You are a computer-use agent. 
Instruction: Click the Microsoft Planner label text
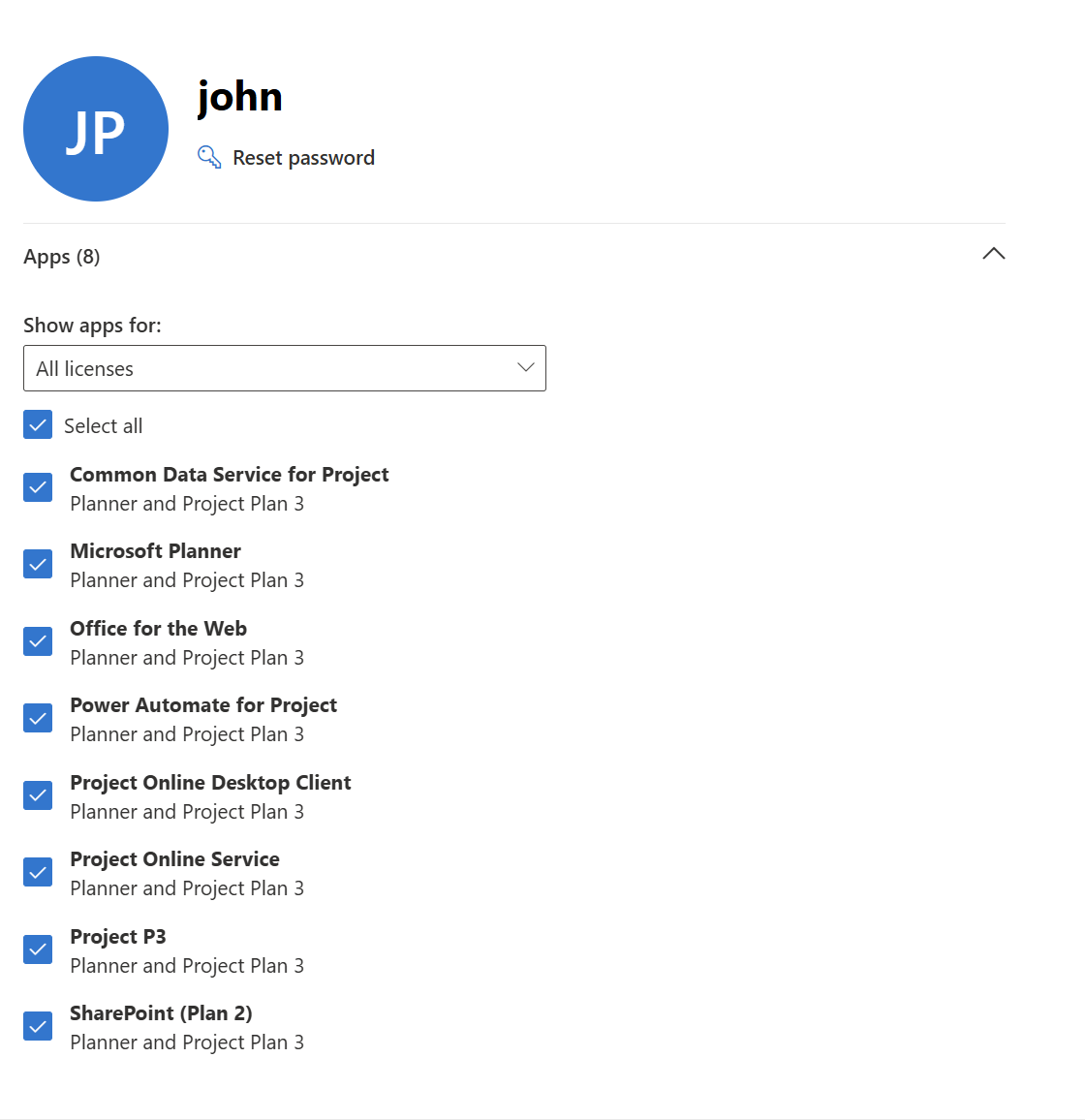tap(156, 551)
